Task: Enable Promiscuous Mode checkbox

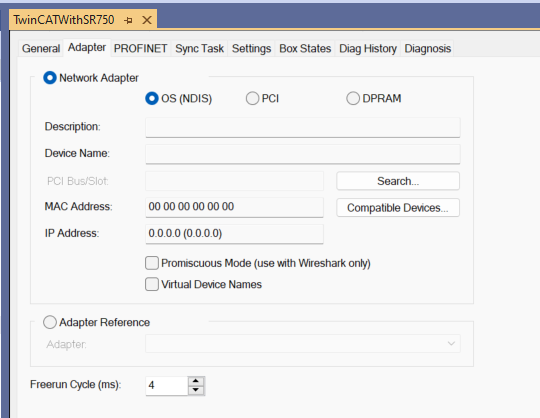Action: (x=152, y=263)
